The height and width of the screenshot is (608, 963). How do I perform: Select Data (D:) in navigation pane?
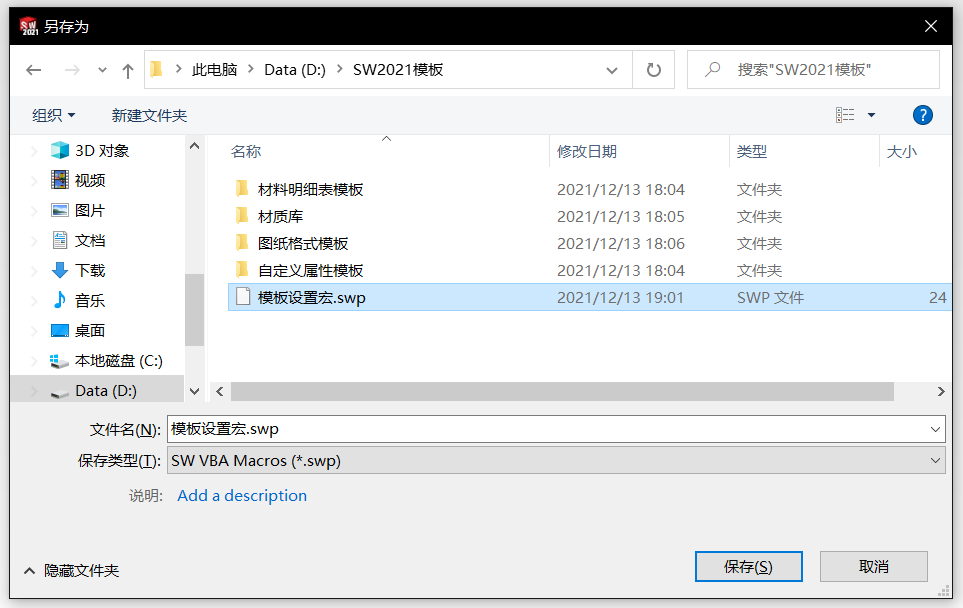(106, 391)
